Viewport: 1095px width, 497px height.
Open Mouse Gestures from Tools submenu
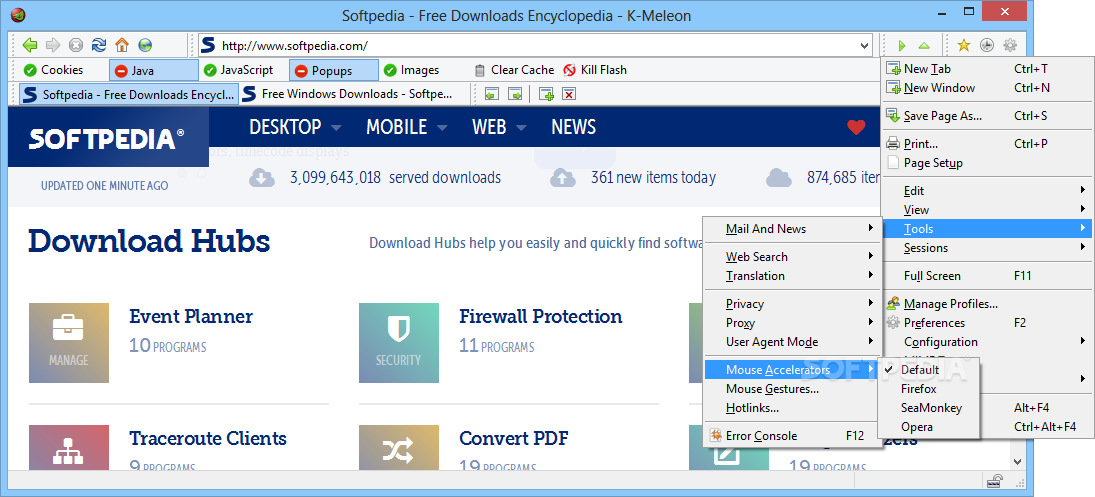[792, 389]
